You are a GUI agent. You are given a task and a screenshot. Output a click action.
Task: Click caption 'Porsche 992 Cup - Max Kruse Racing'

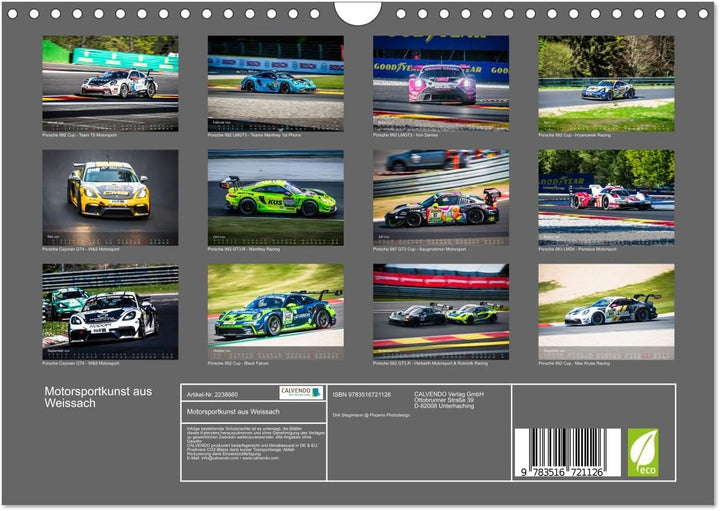[x=574, y=363]
